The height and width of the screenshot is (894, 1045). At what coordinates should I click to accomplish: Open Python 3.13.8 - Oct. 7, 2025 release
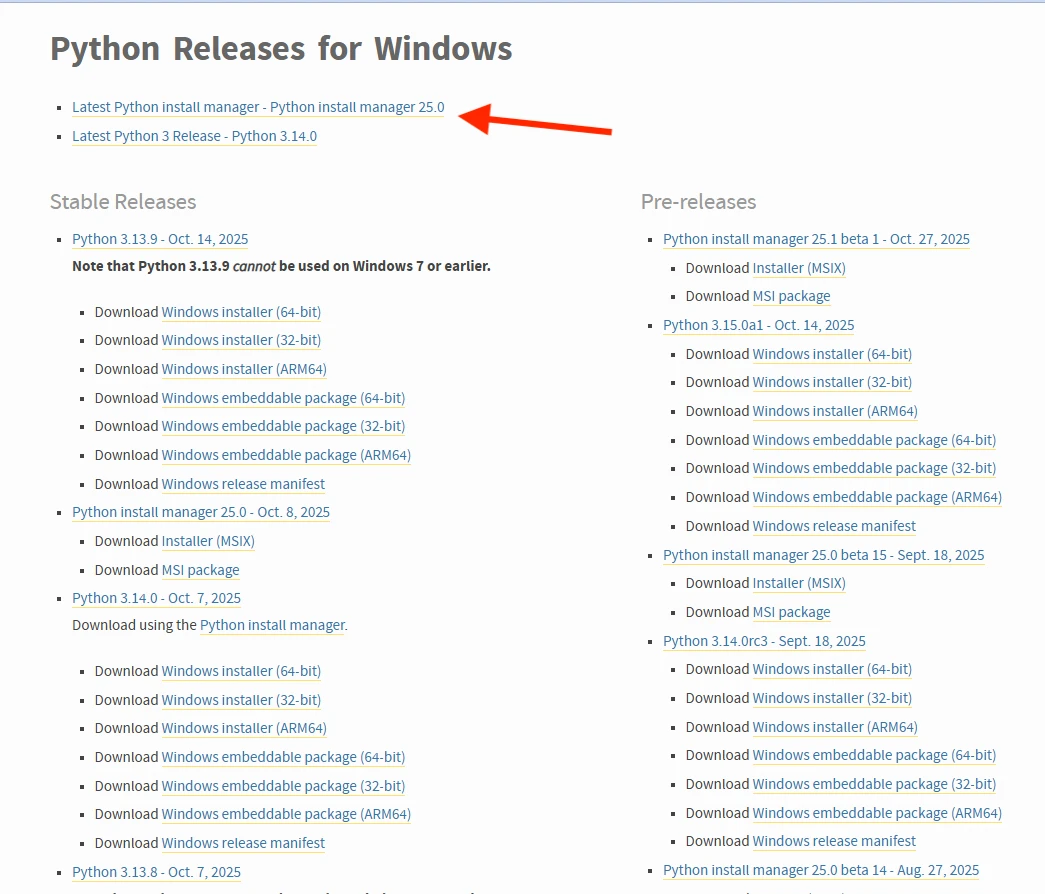click(x=156, y=872)
